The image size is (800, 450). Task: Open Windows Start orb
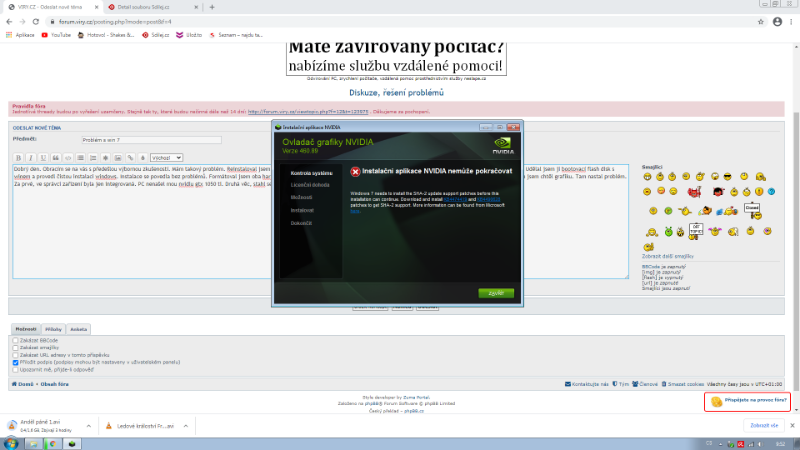11,443
